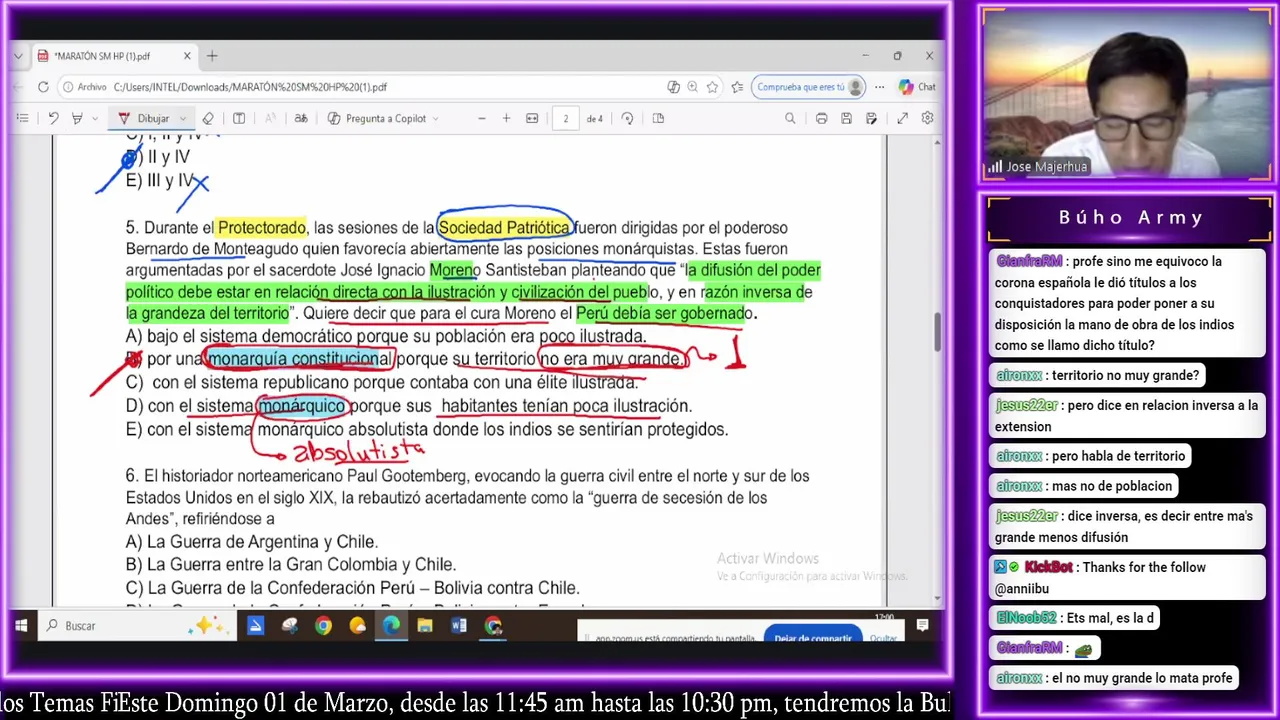Click the Jose Majerhua webcam video
1280x720 pixels.
click(x=1129, y=93)
